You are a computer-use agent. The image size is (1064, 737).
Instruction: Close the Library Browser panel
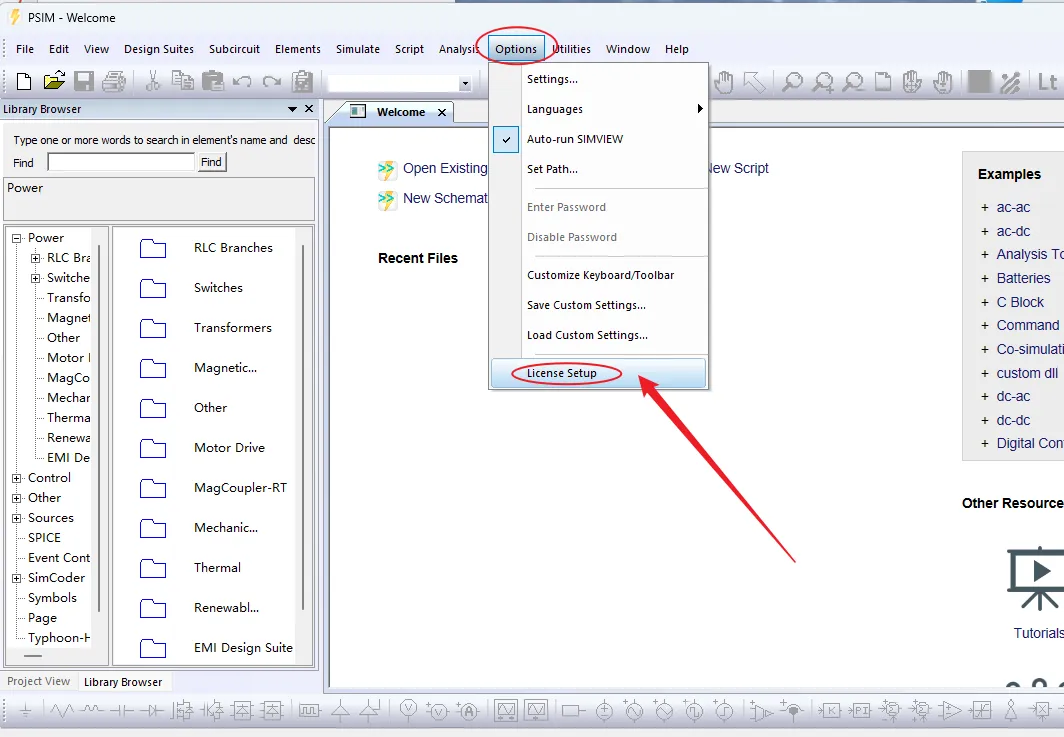[x=309, y=109]
